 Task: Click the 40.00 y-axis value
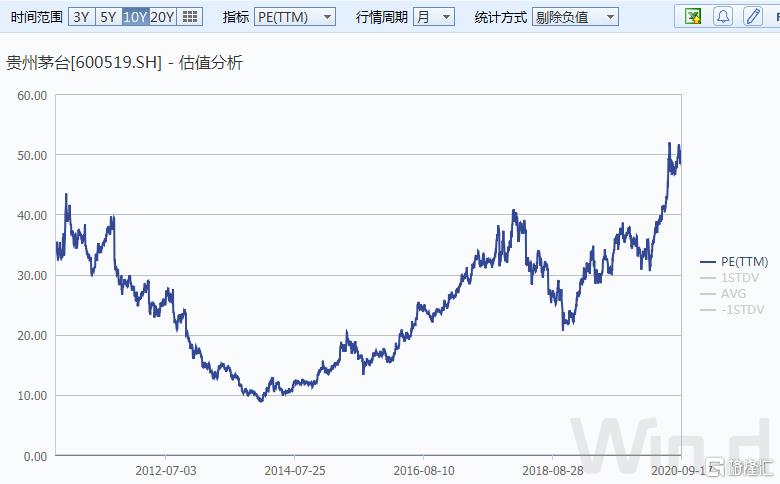click(x=32, y=215)
